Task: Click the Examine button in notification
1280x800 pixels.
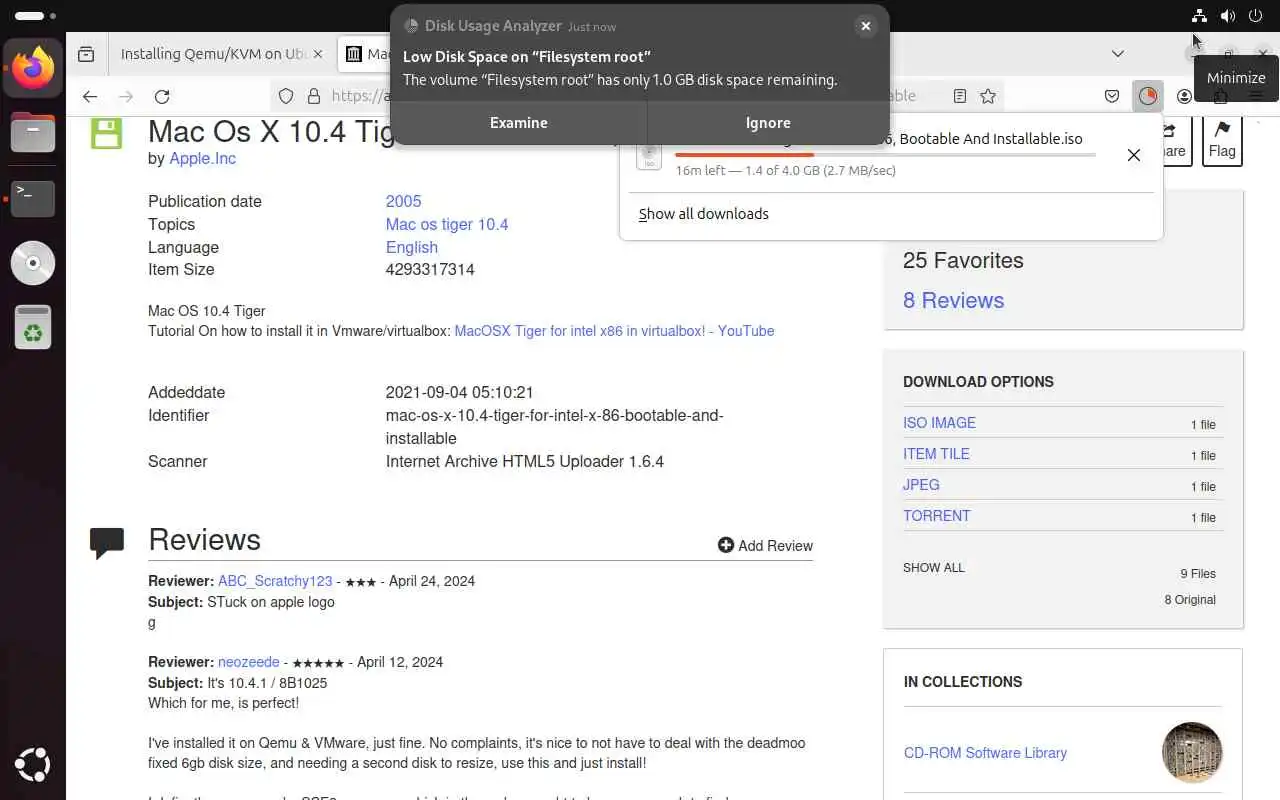Action: [x=518, y=123]
